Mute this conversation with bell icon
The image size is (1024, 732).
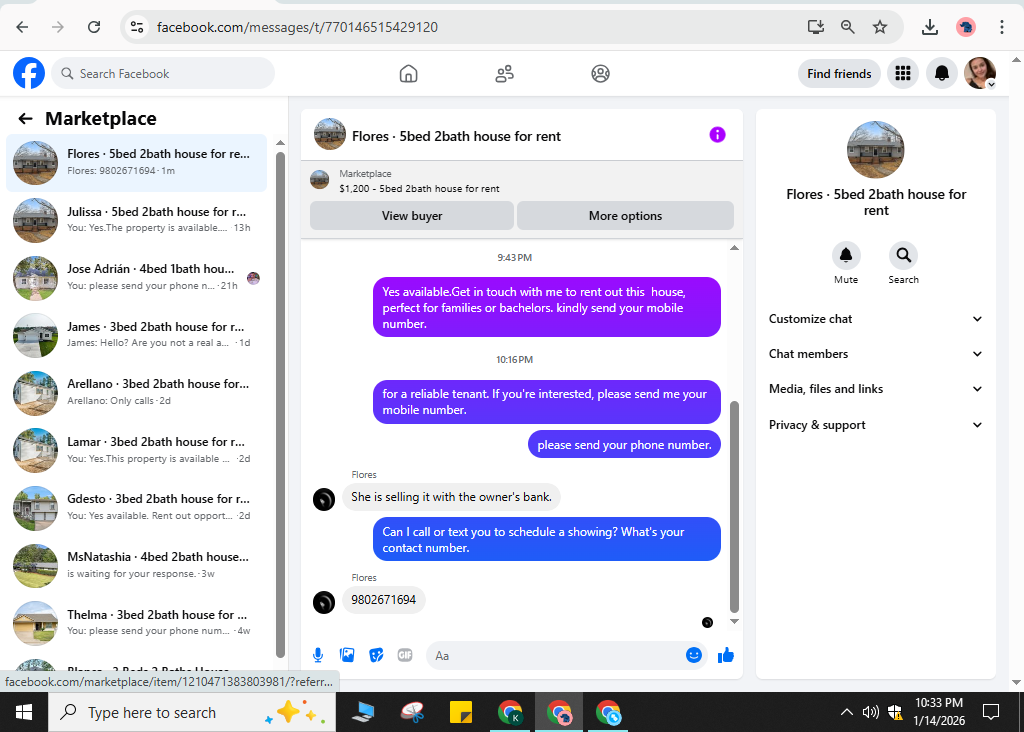coord(846,255)
